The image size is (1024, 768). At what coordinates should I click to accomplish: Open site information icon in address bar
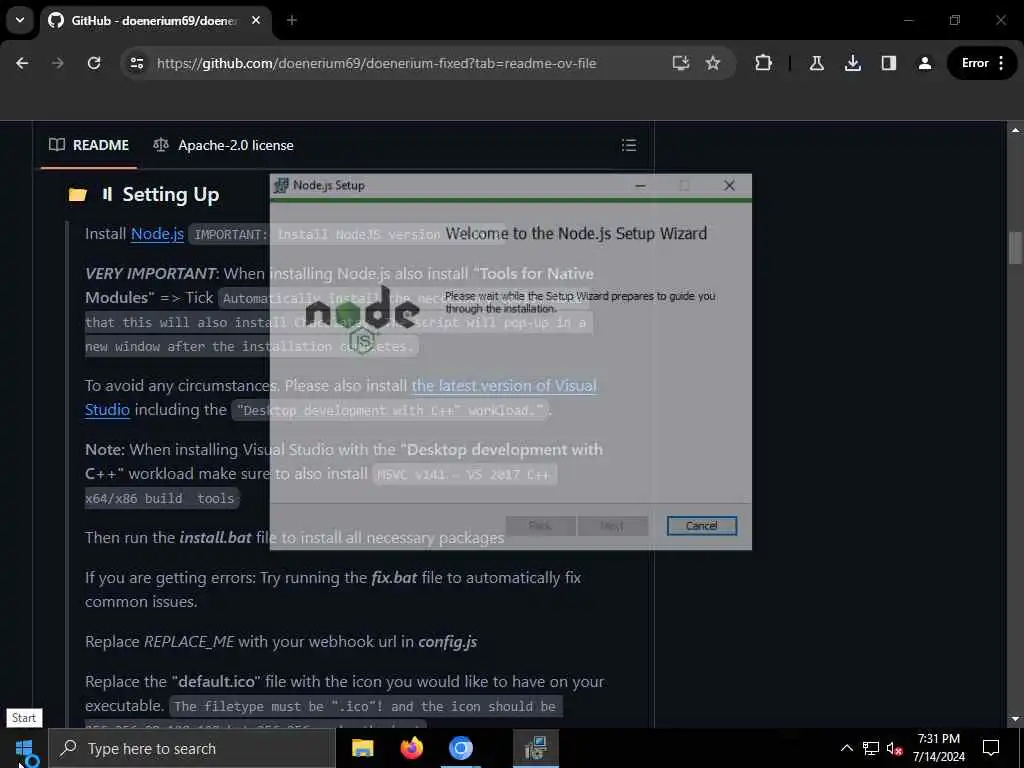pos(136,63)
